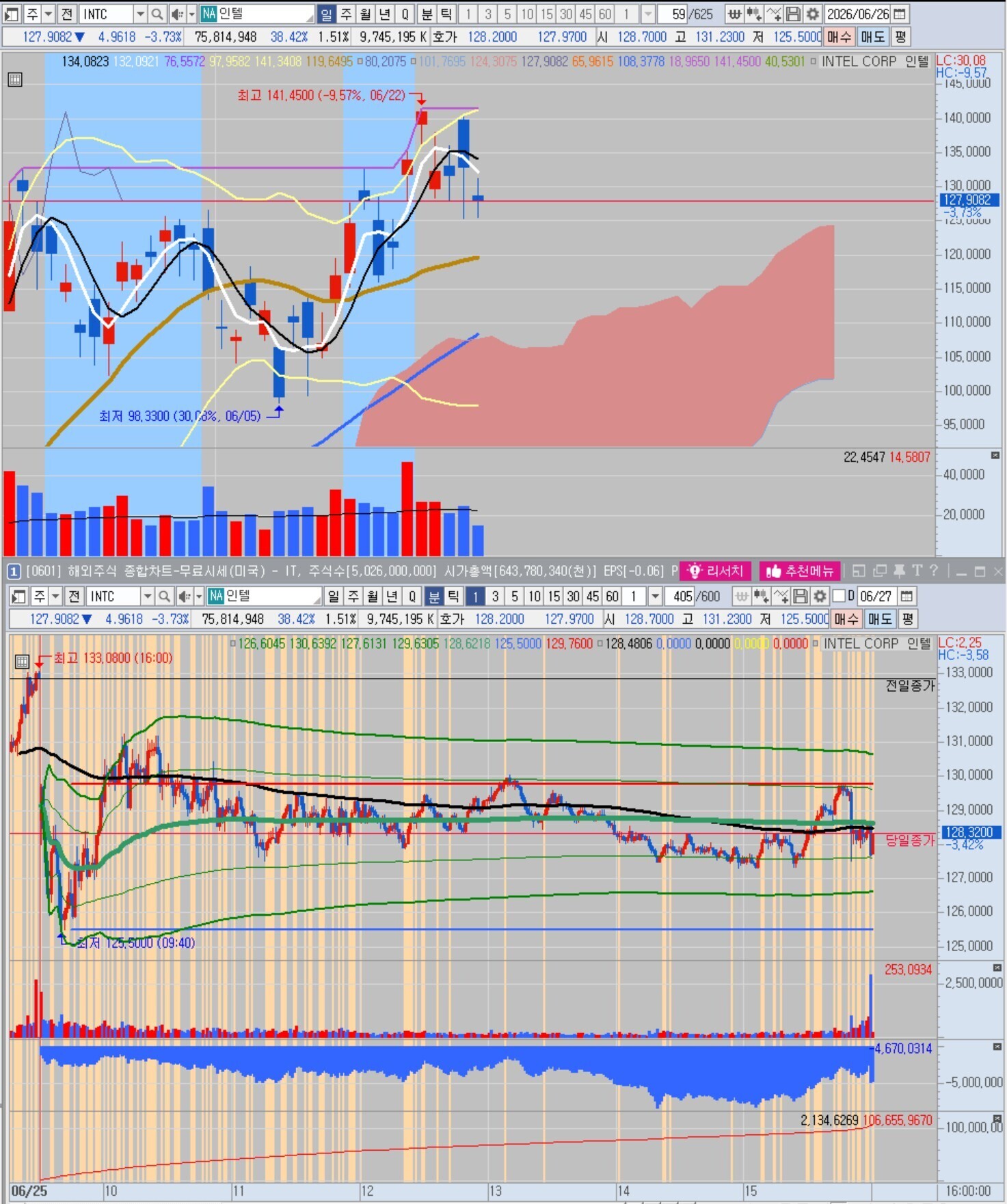Viewport: 1007px width, 1204px height.
Task: Open the speaker options dropdown arrow in top chart
Action: [191, 14]
